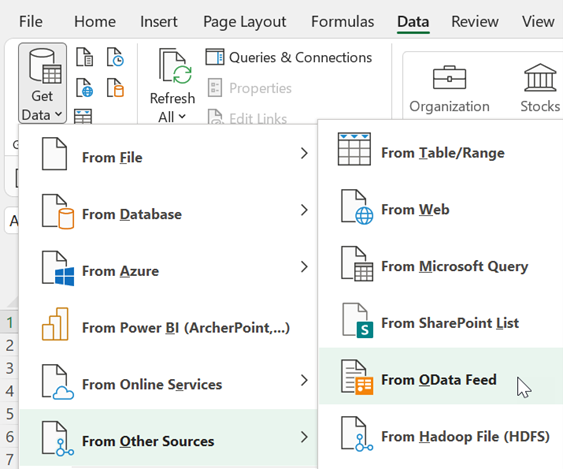This screenshot has width=563, height=469.
Task: Choose From SharePoint List option
Action: [x=441, y=319]
